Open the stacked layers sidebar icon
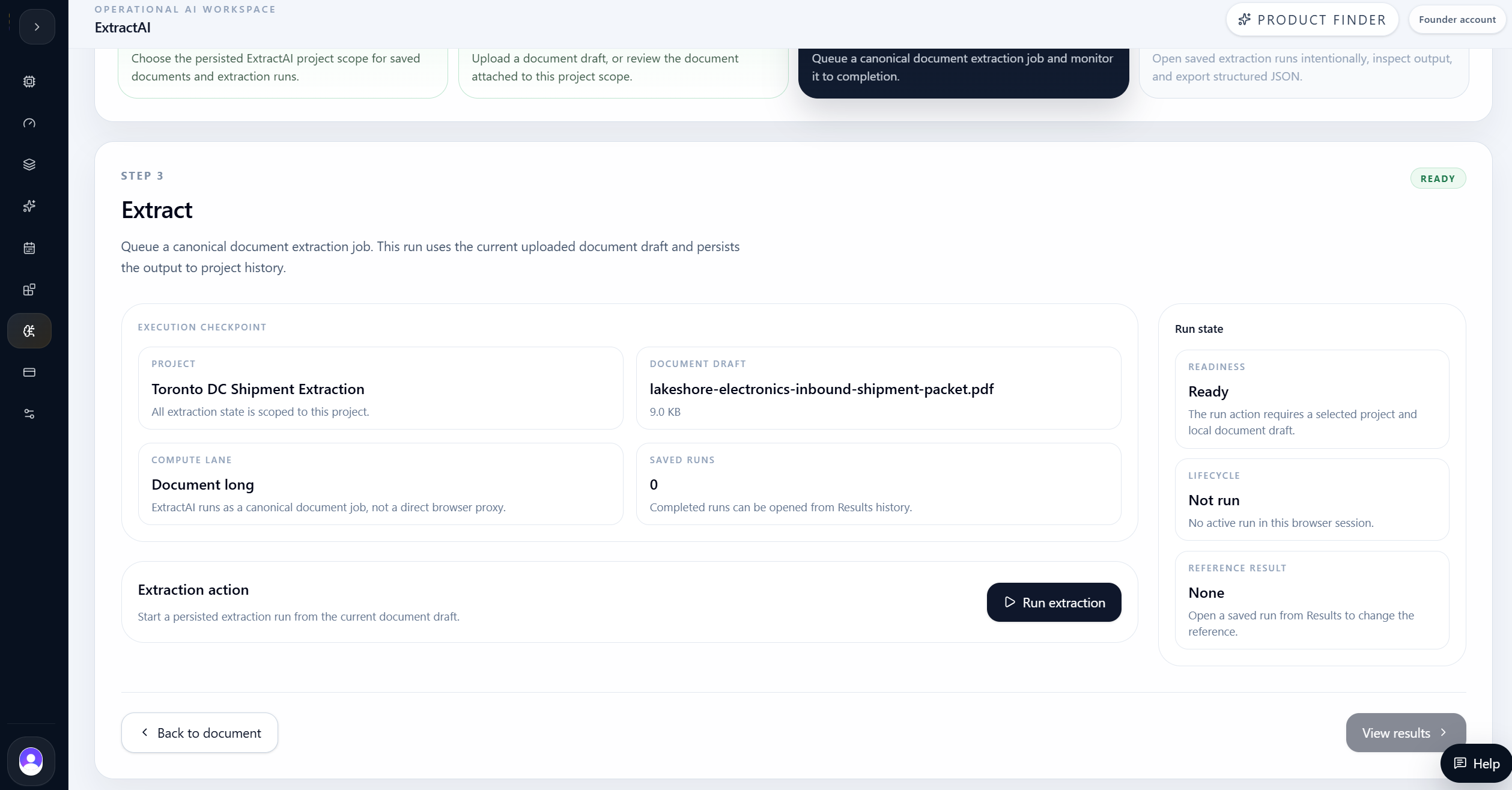The image size is (1512, 790). 29,165
